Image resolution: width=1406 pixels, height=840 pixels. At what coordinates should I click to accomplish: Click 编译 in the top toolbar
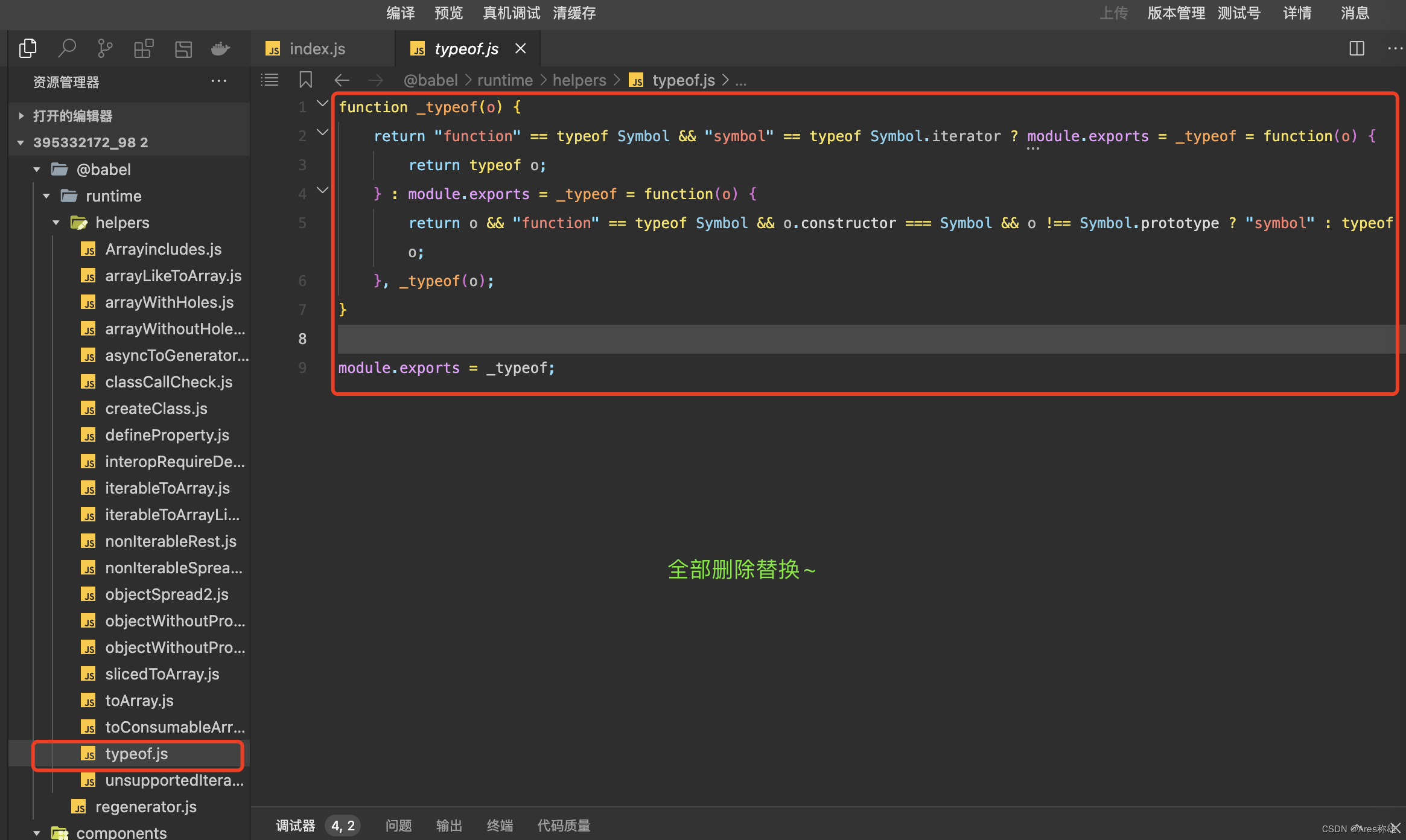pos(401,13)
